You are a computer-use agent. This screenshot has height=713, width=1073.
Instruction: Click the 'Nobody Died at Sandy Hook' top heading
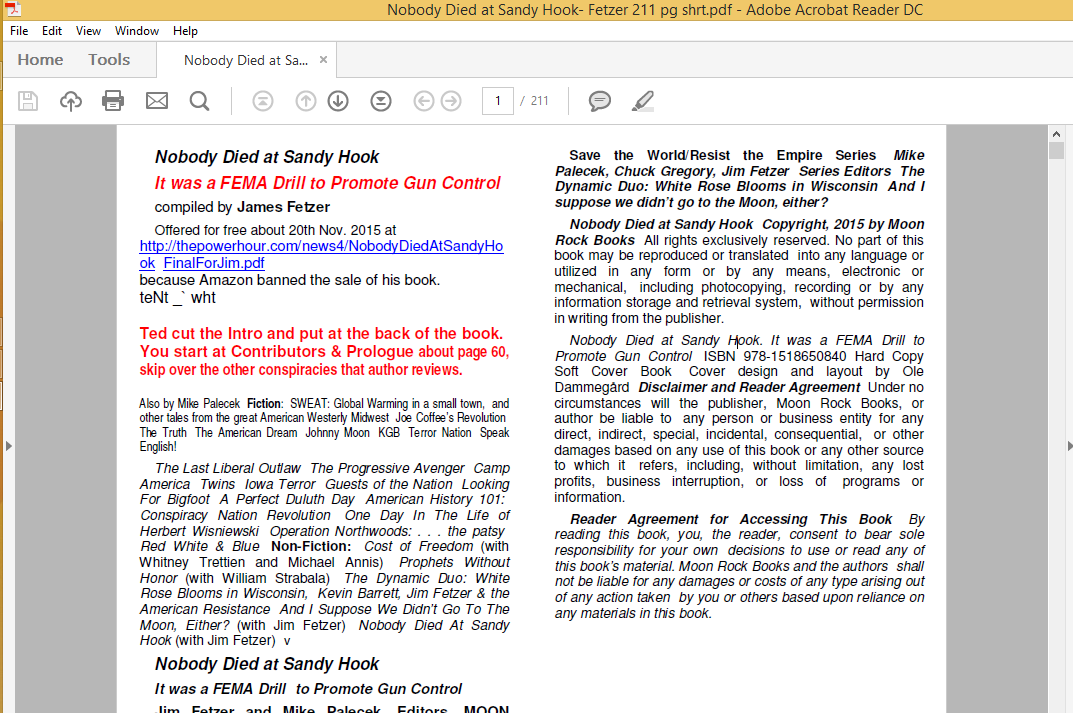pyautogui.click(x=267, y=157)
